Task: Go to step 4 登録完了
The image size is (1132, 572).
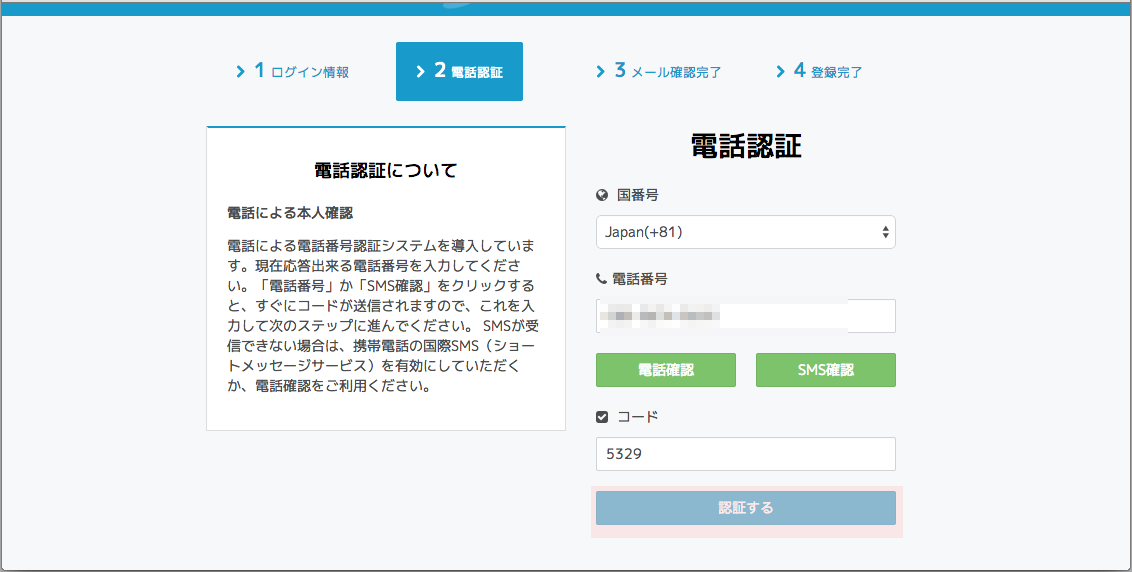Action: click(819, 71)
